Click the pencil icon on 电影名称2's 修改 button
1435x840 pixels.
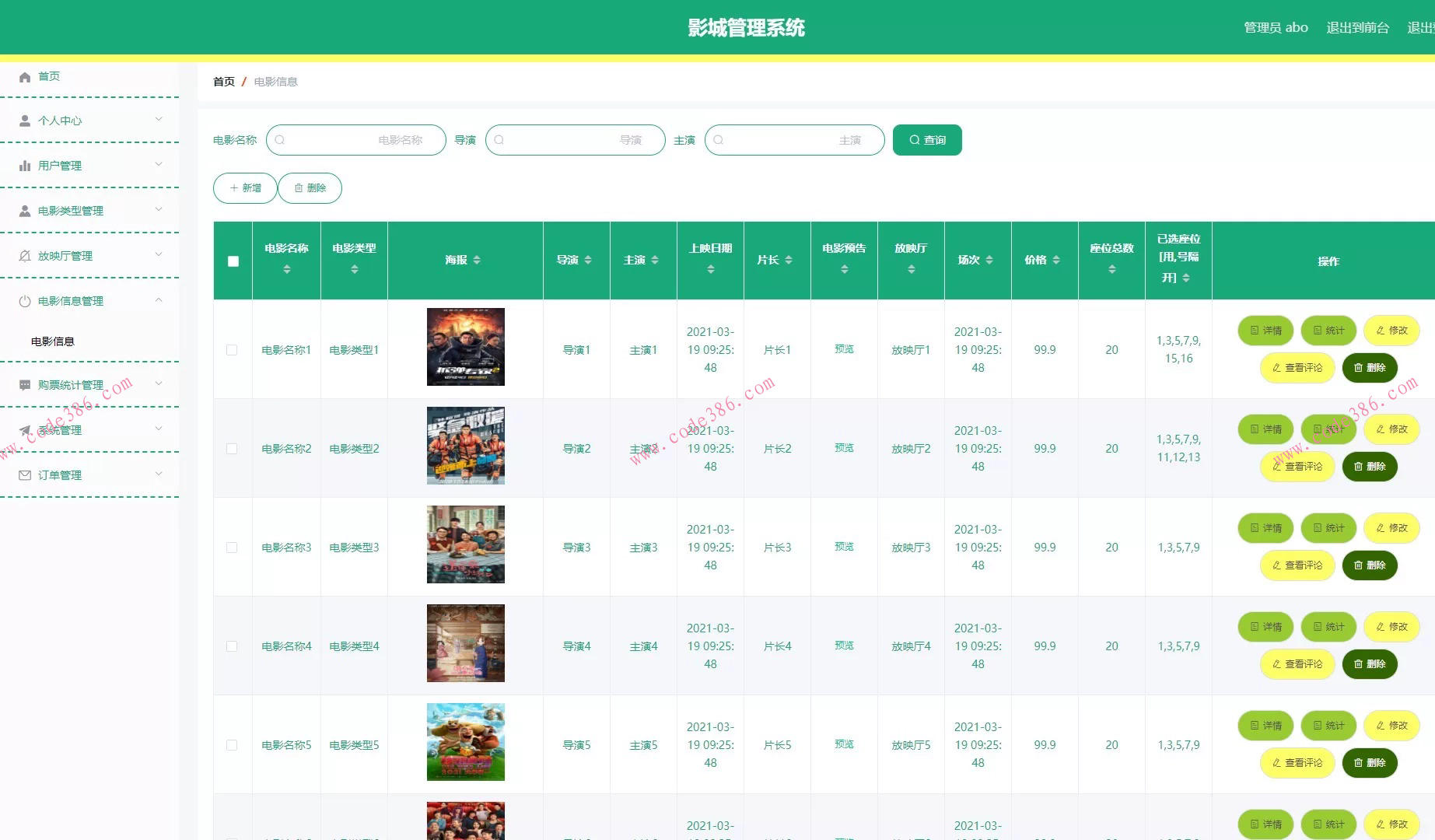[1381, 429]
